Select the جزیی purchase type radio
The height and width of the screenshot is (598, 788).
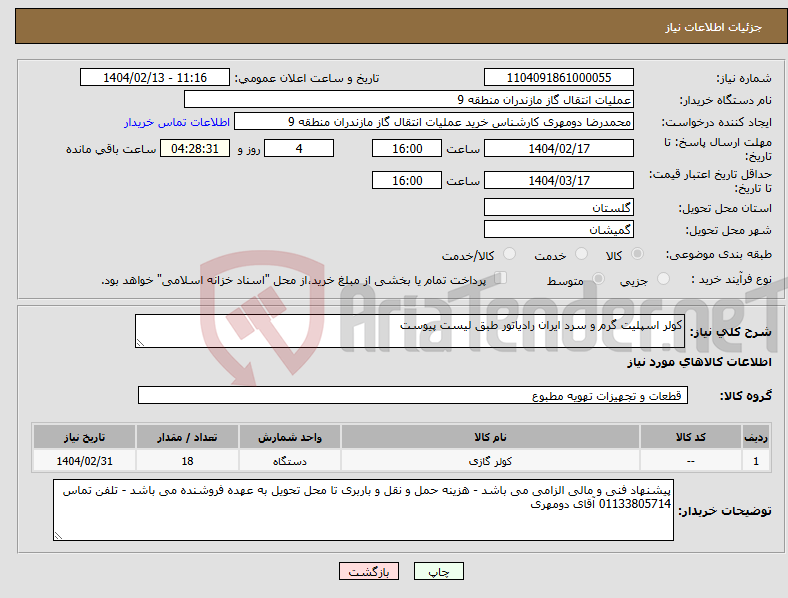663,278
